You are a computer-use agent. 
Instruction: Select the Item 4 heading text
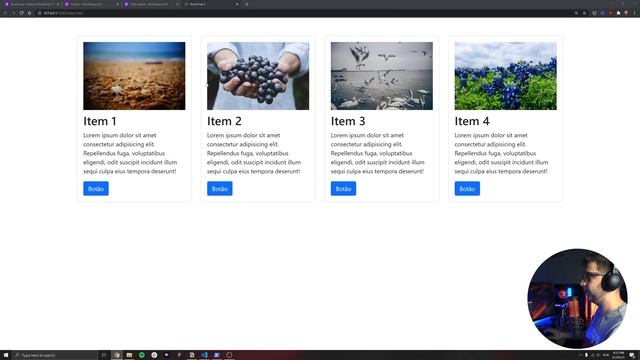coord(472,121)
